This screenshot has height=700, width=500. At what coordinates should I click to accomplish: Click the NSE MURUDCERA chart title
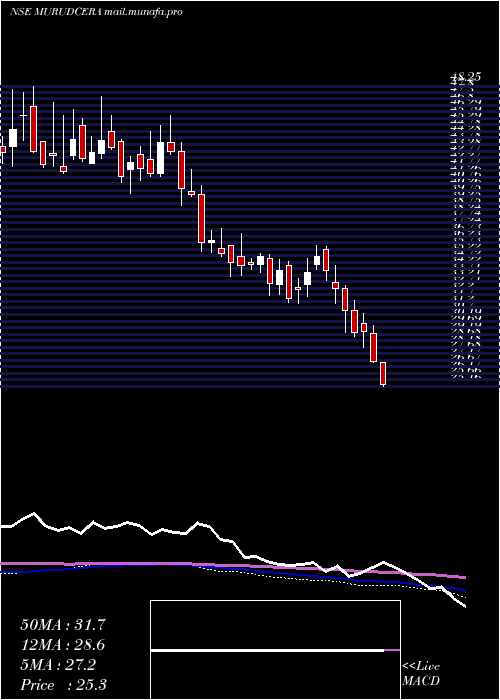pyautogui.click(x=96, y=12)
